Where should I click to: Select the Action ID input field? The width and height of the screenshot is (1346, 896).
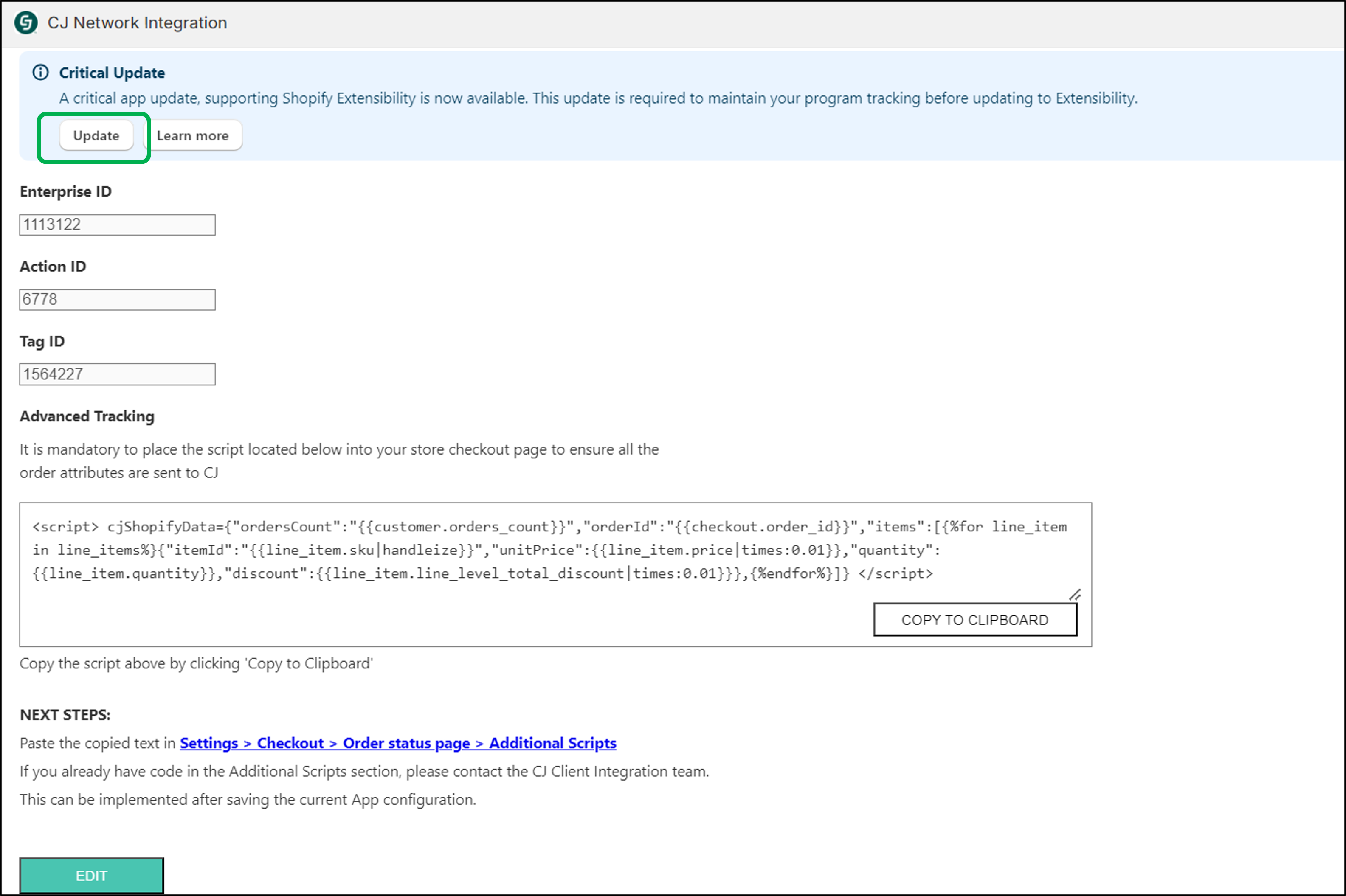[x=117, y=299]
